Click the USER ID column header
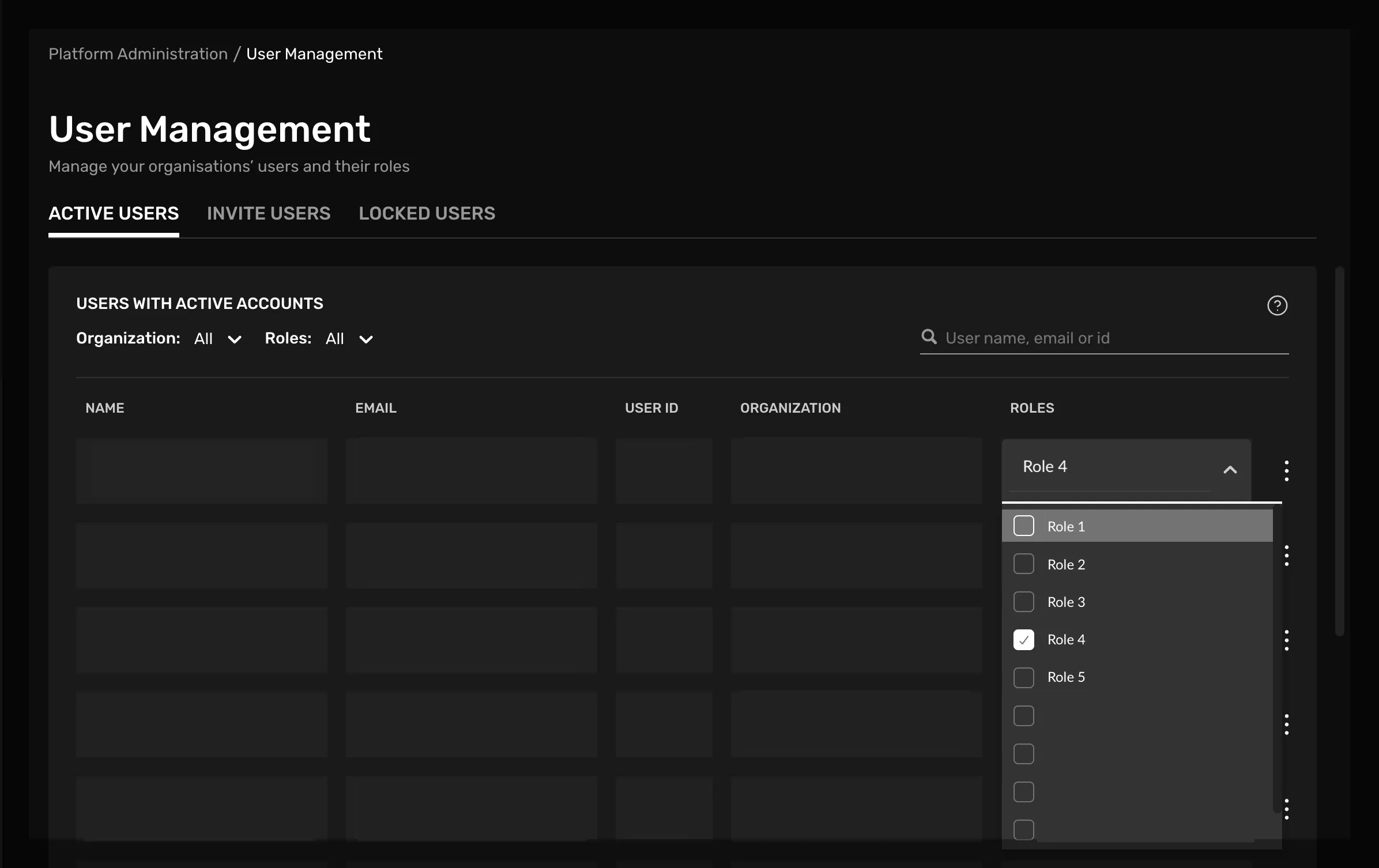Viewport: 1379px width, 868px height. pyautogui.click(x=651, y=408)
